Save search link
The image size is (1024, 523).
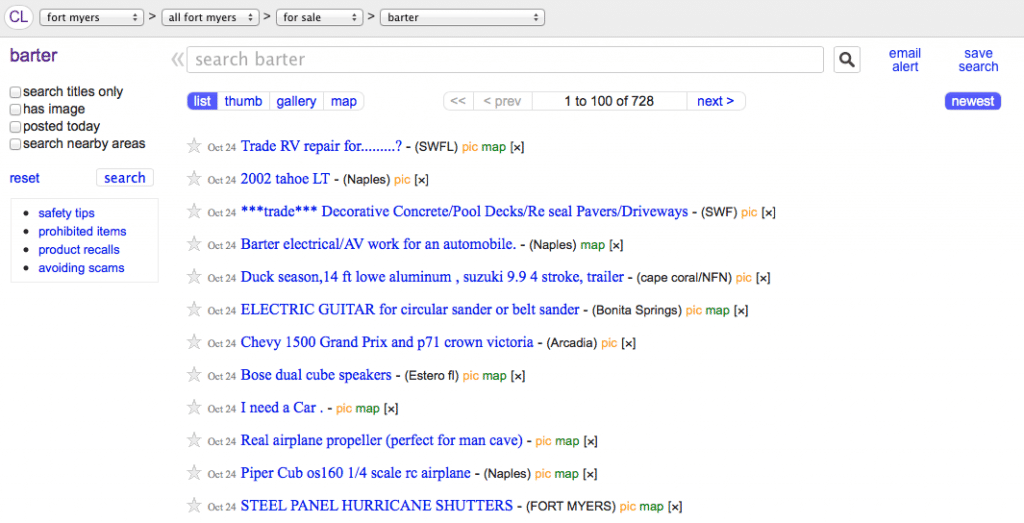click(x=978, y=60)
